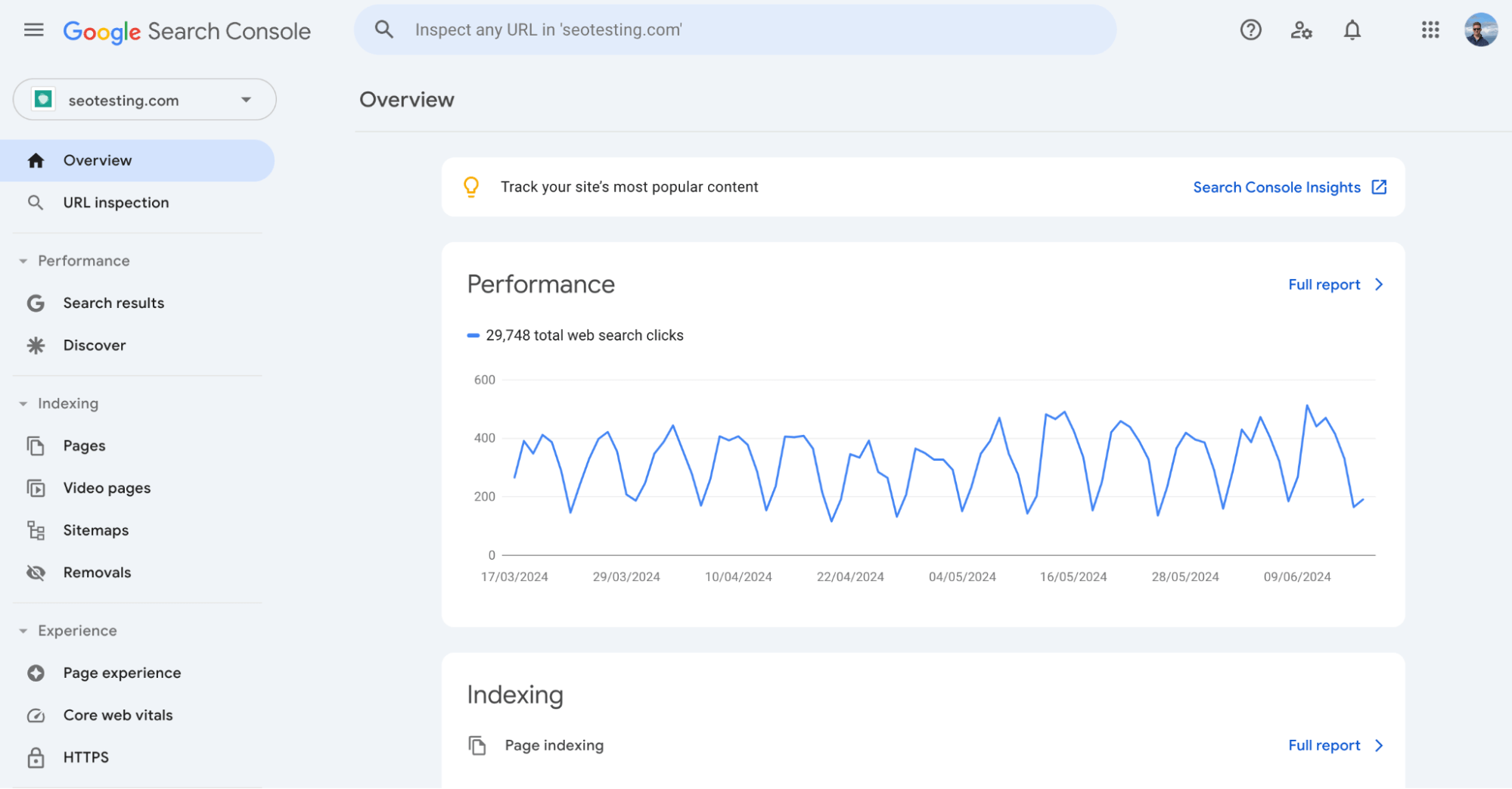Click the Removals crossed-eye icon

(36, 573)
